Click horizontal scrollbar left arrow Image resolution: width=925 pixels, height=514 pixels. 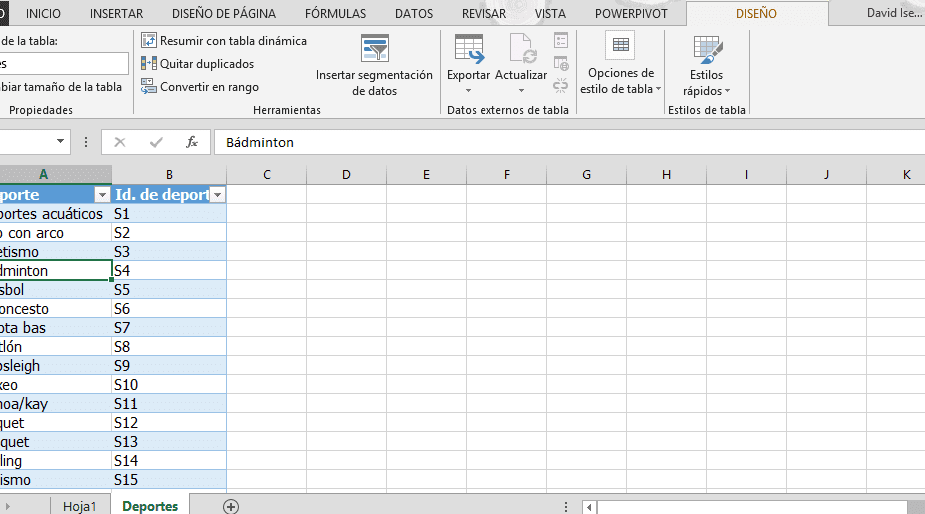tap(589, 507)
